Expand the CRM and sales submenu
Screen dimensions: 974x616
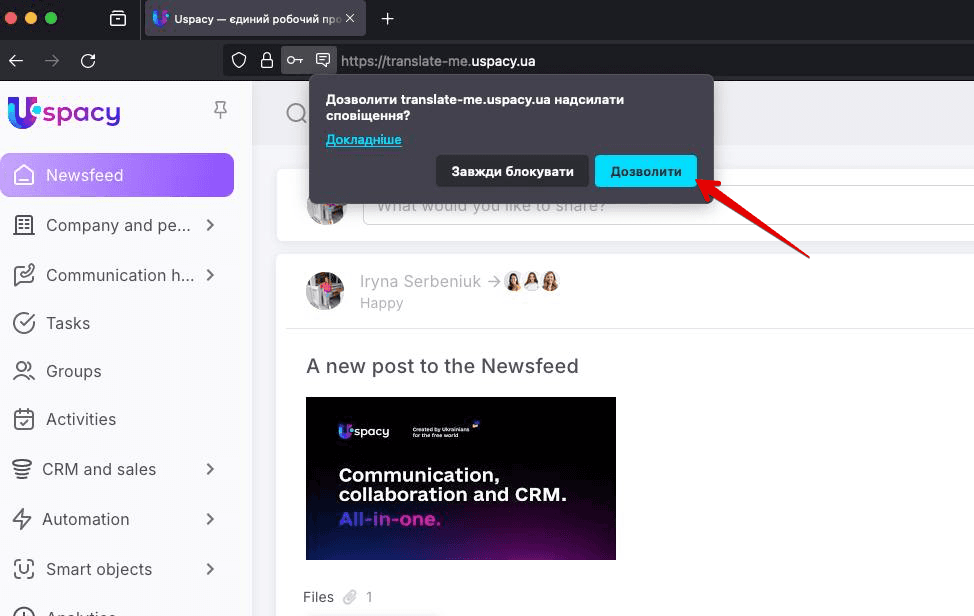(210, 469)
